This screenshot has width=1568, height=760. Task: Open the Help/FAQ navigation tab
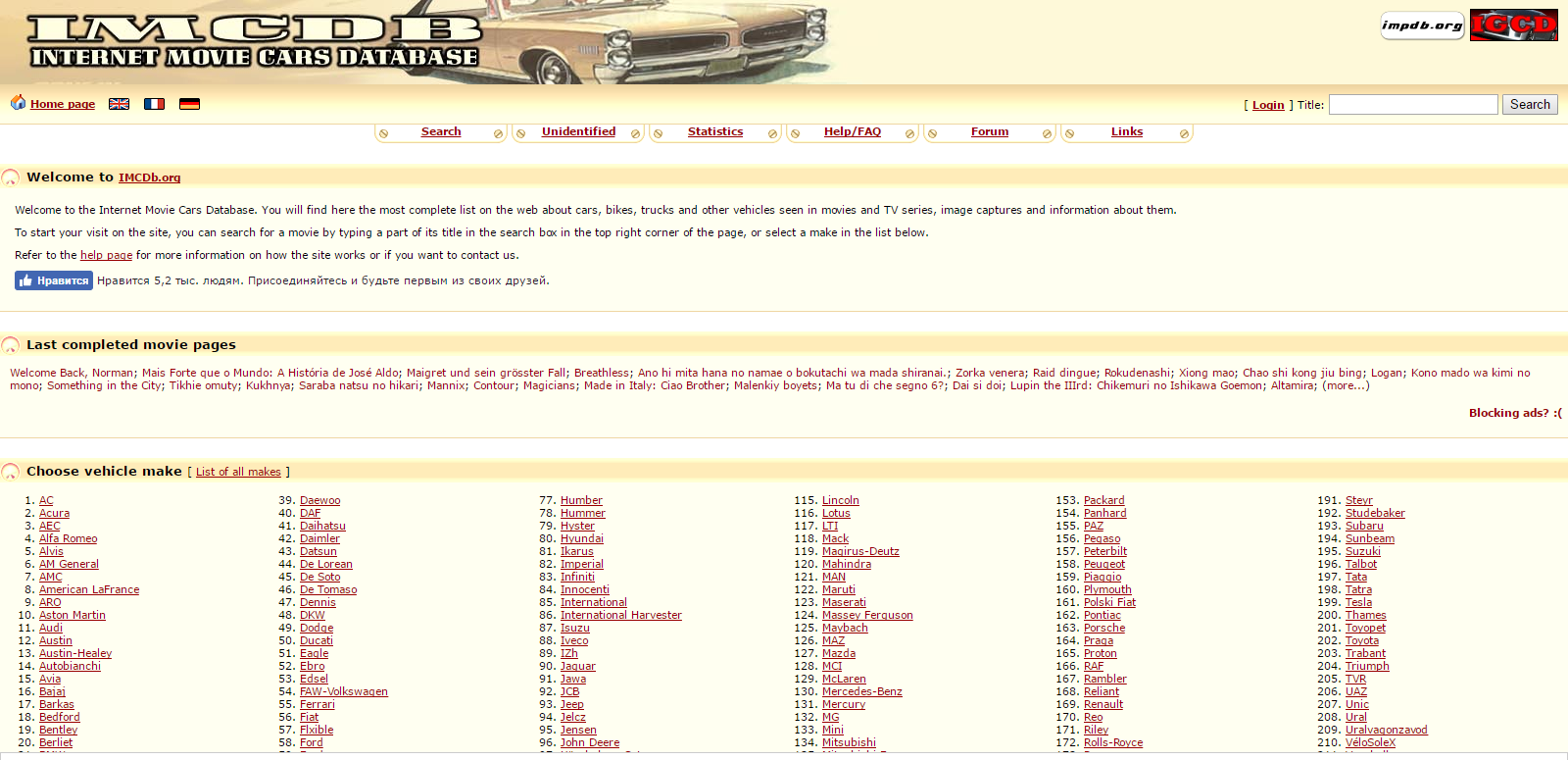click(853, 131)
